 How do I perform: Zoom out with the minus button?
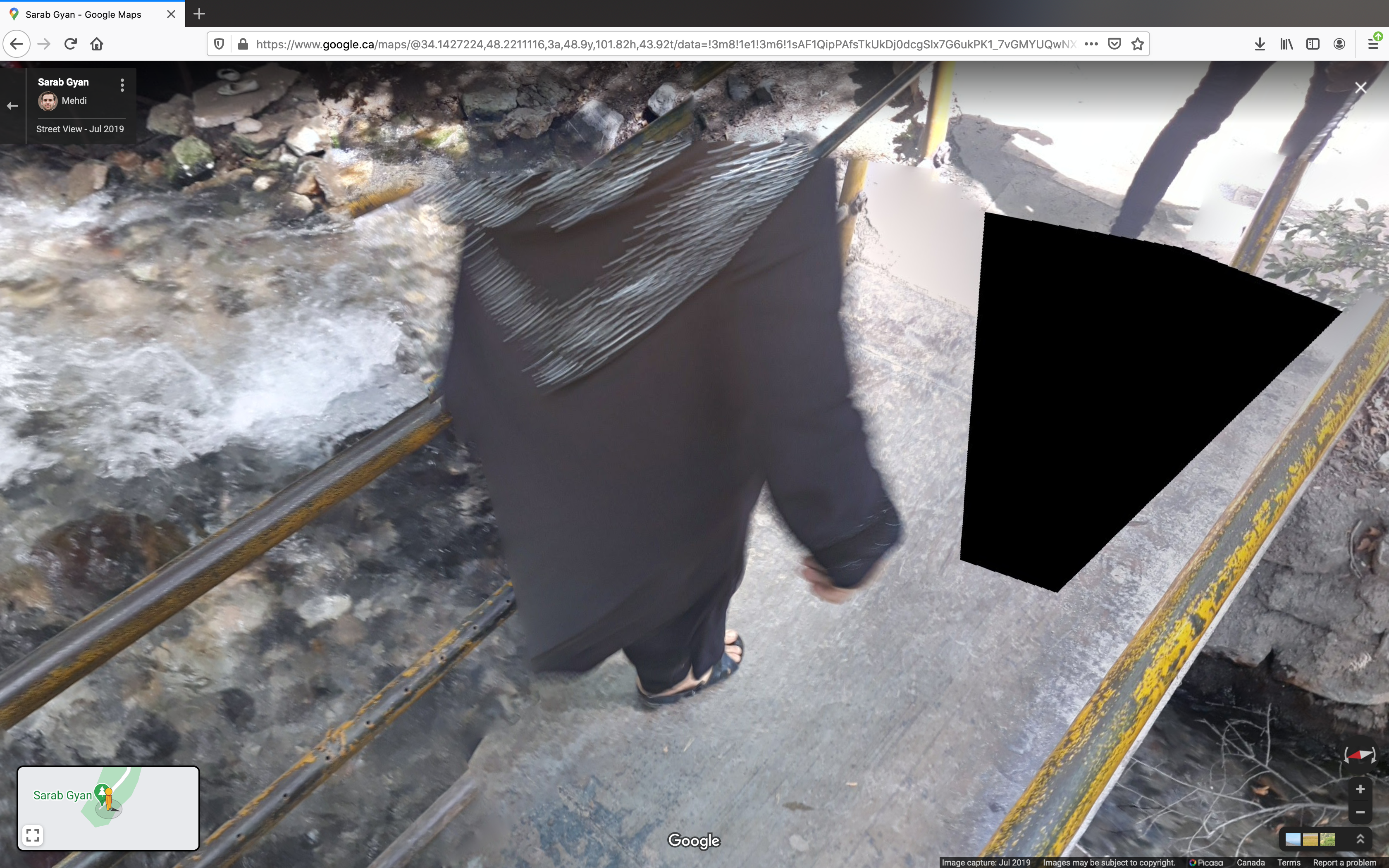pyautogui.click(x=1360, y=812)
